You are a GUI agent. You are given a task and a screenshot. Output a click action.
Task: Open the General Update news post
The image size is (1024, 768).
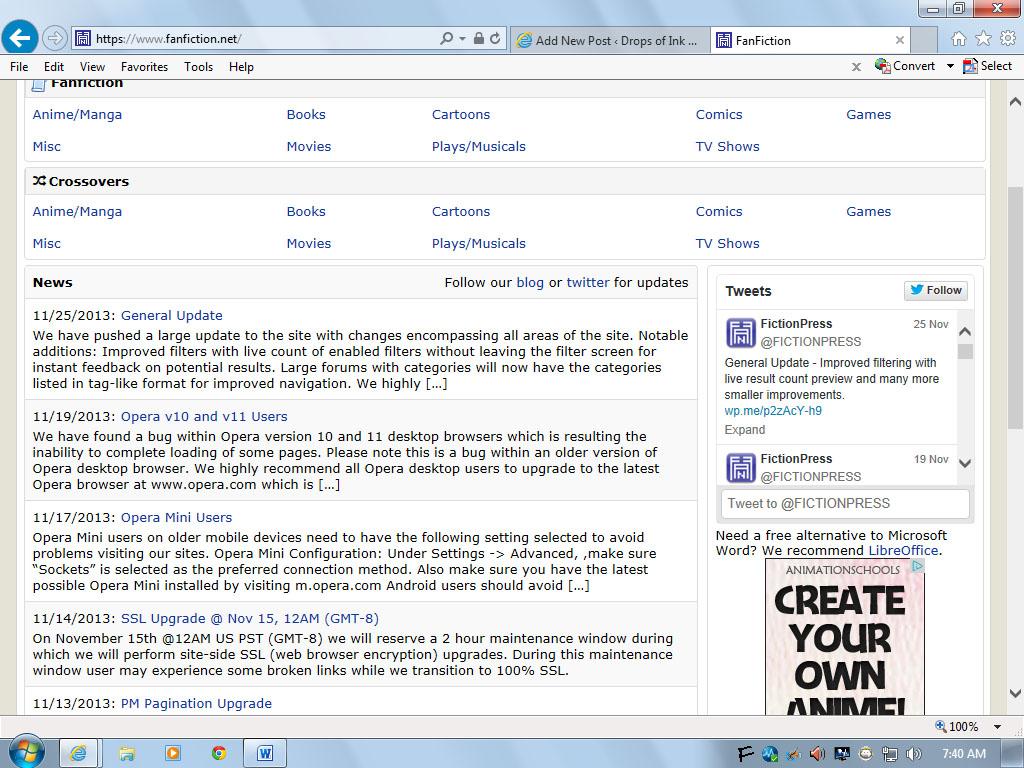coord(172,315)
